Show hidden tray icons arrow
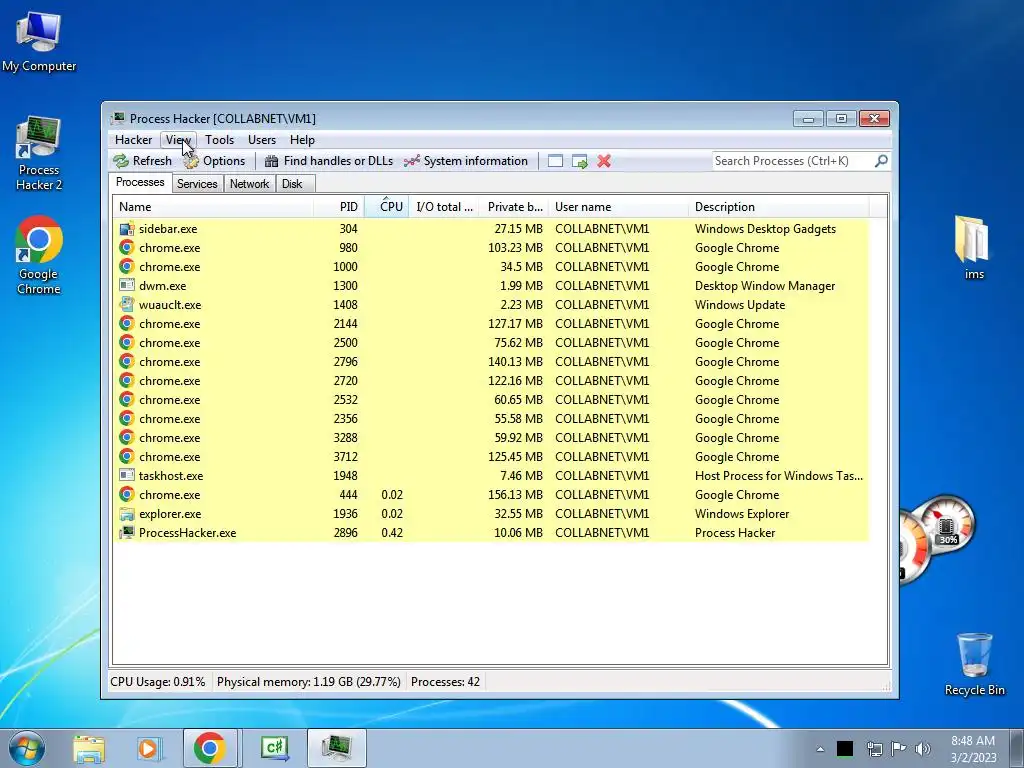Viewport: 1024px width, 768px height. coord(820,749)
